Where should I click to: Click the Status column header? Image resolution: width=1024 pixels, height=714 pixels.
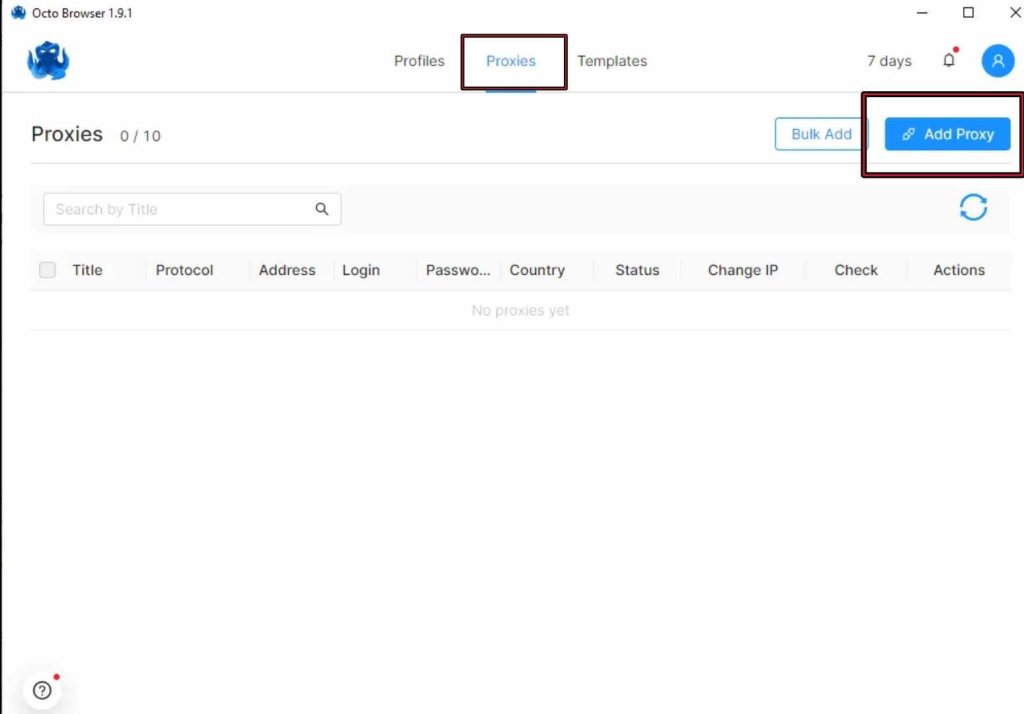pos(637,270)
